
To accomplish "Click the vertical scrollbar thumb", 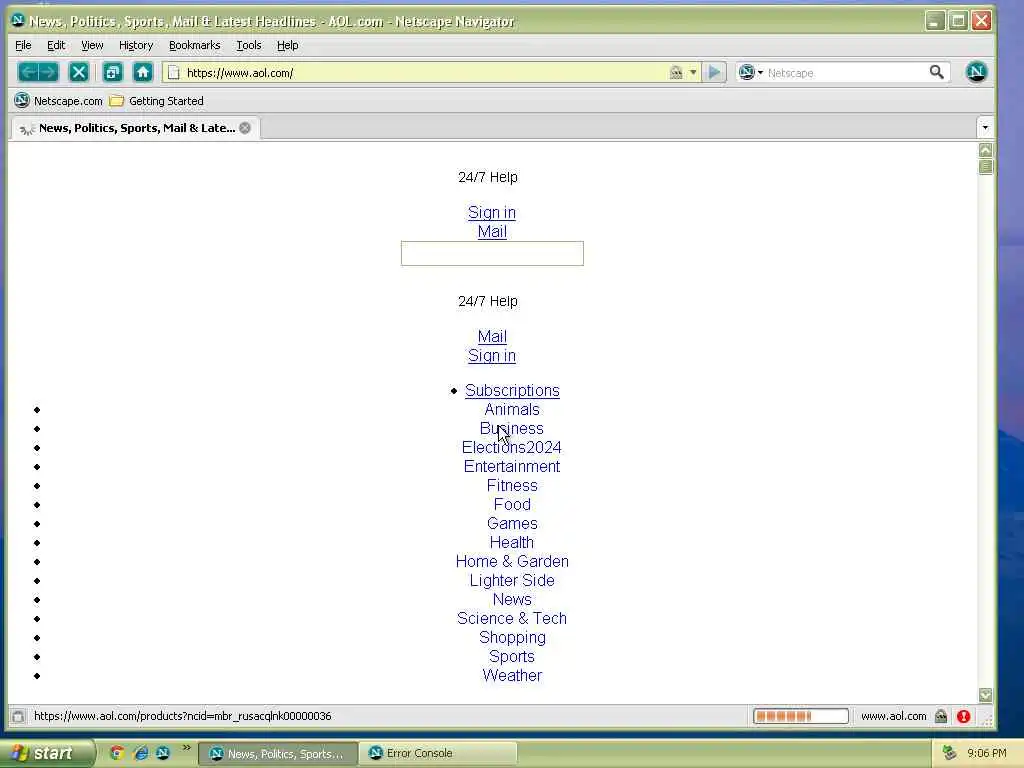I will click(985, 167).
